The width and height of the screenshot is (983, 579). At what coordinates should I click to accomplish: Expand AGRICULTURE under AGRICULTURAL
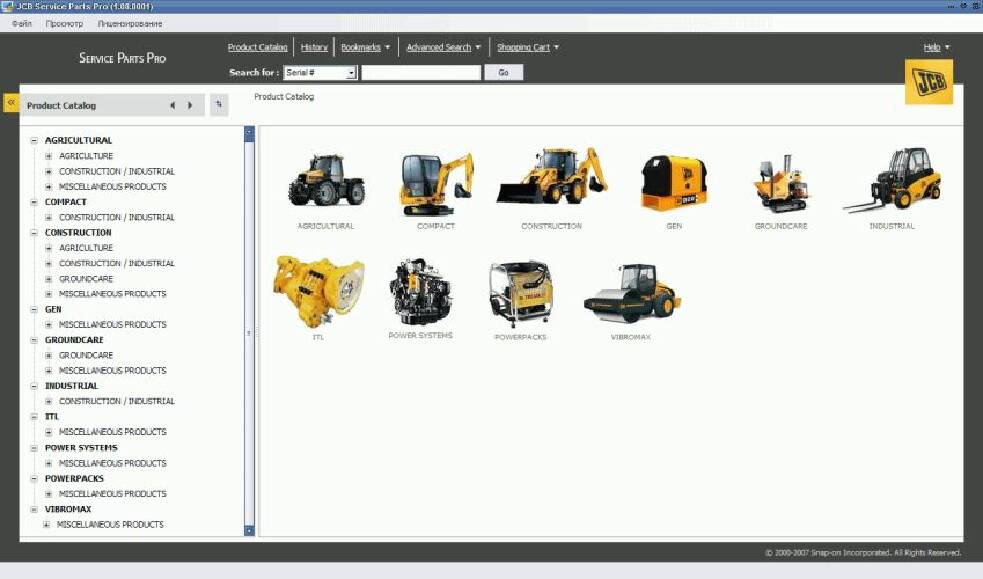(x=48, y=156)
